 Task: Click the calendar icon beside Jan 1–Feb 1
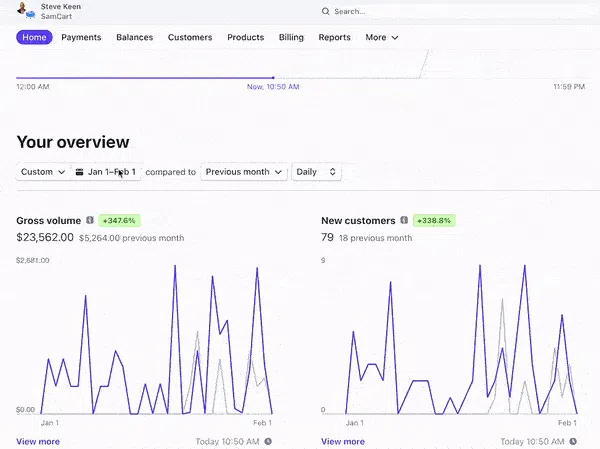point(80,172)
